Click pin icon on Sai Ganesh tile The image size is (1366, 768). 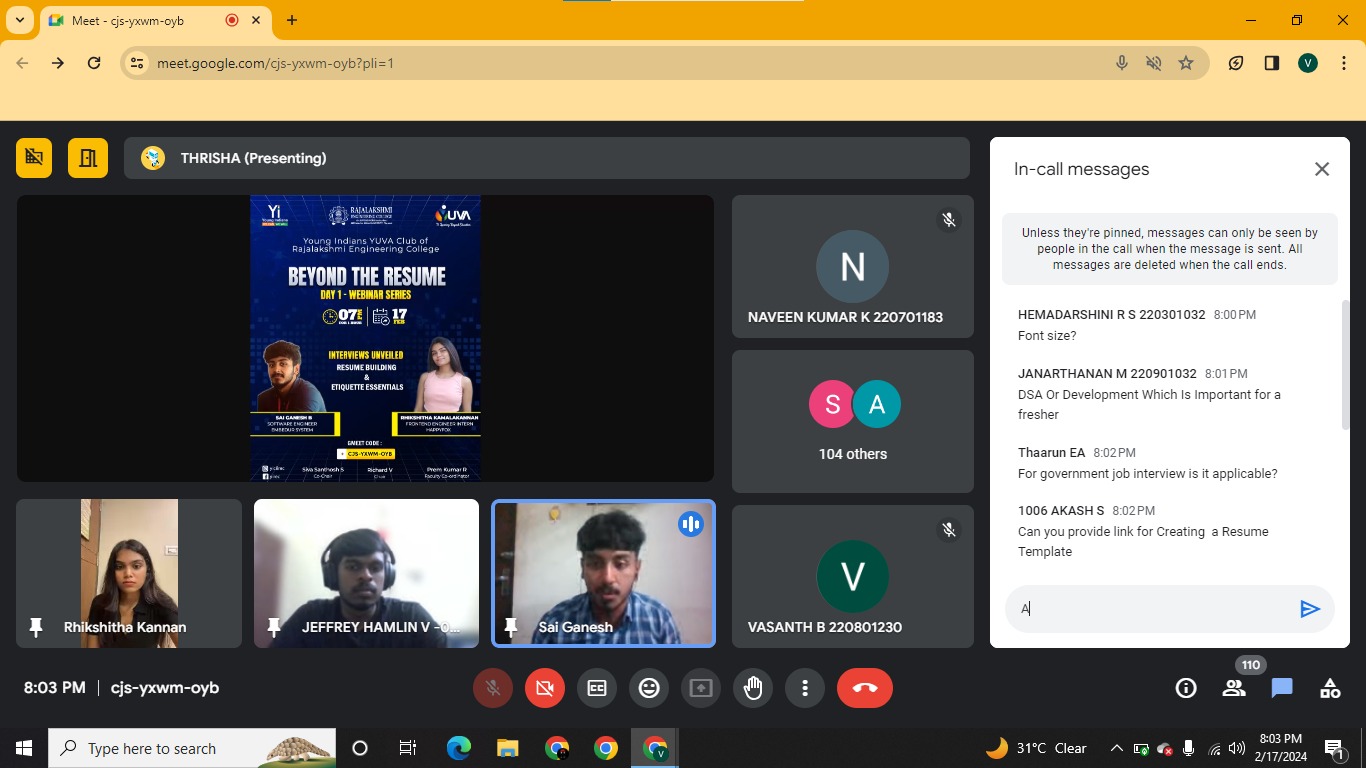(x=511, y=627)
